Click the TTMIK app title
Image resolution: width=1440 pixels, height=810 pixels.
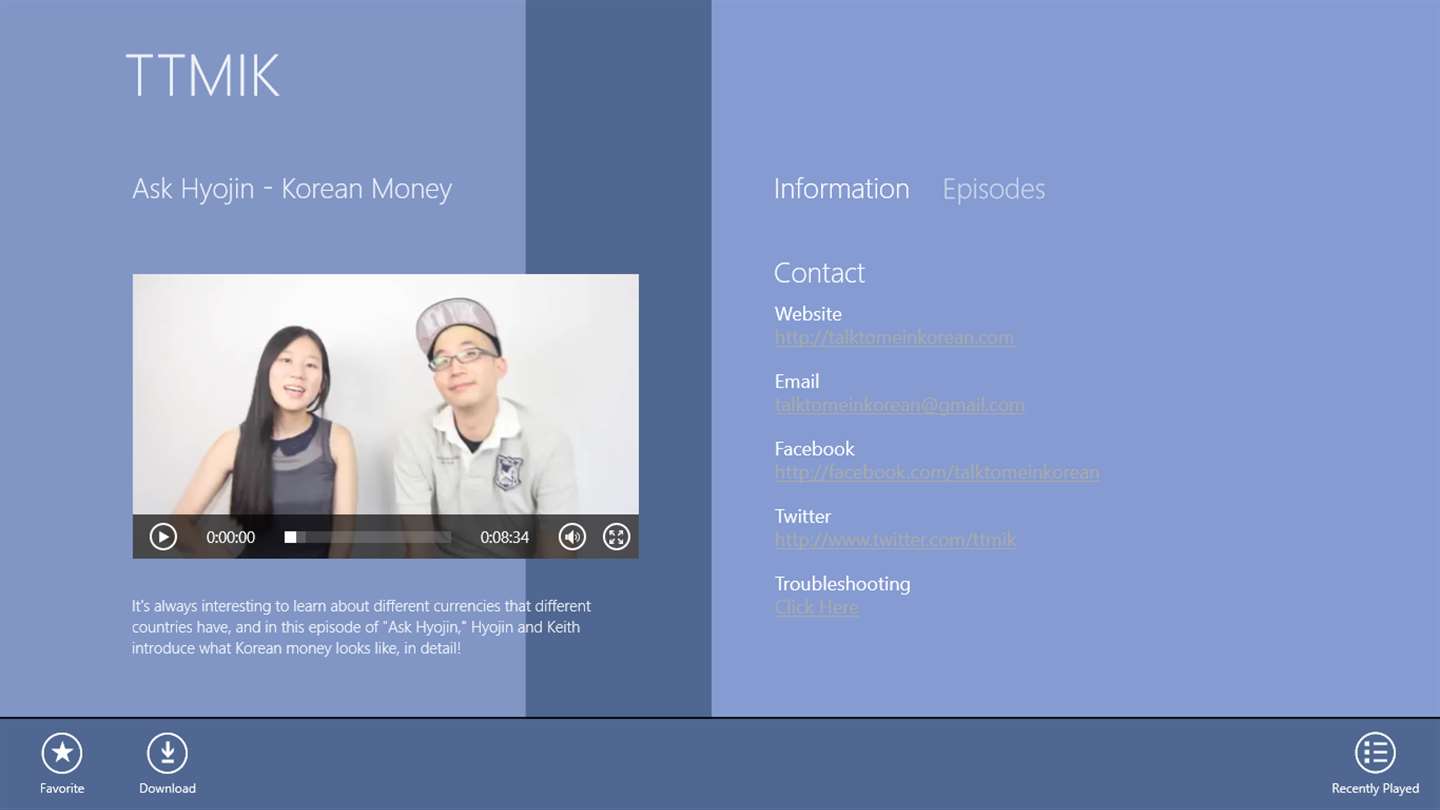coord(203,75)
